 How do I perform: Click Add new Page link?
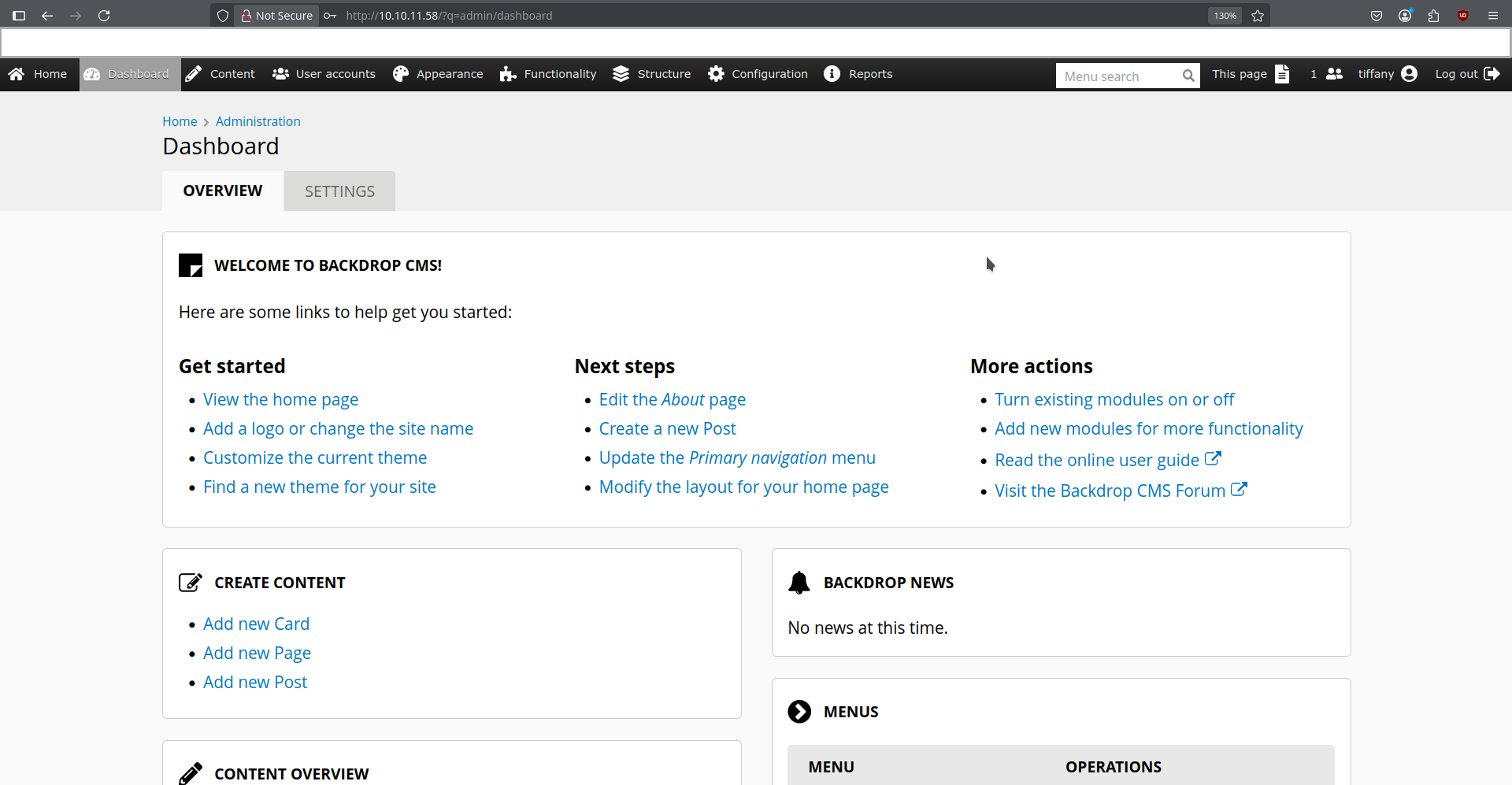tap(258, 654)
